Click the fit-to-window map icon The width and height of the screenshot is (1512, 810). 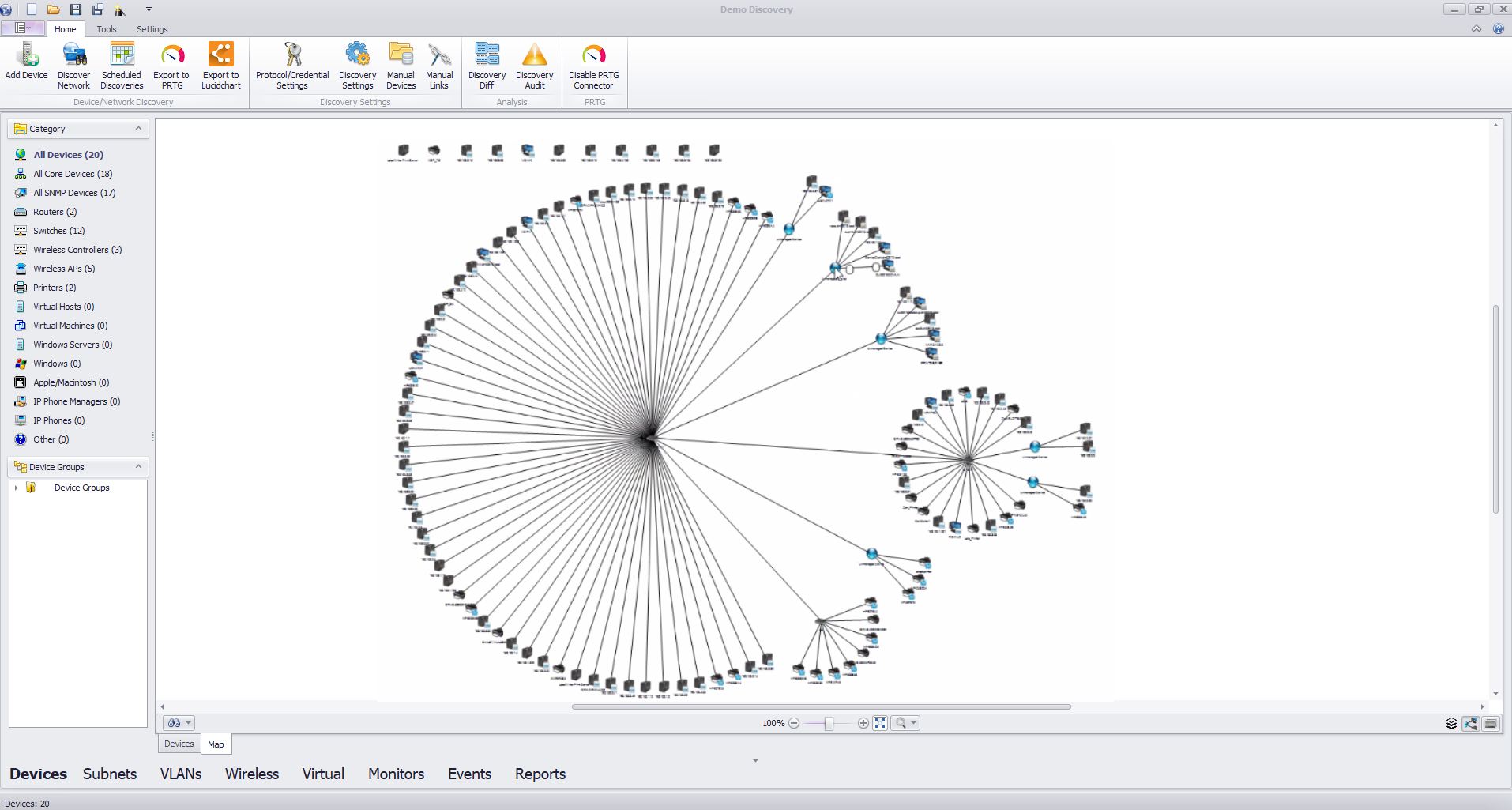click(x=880, y=723)
